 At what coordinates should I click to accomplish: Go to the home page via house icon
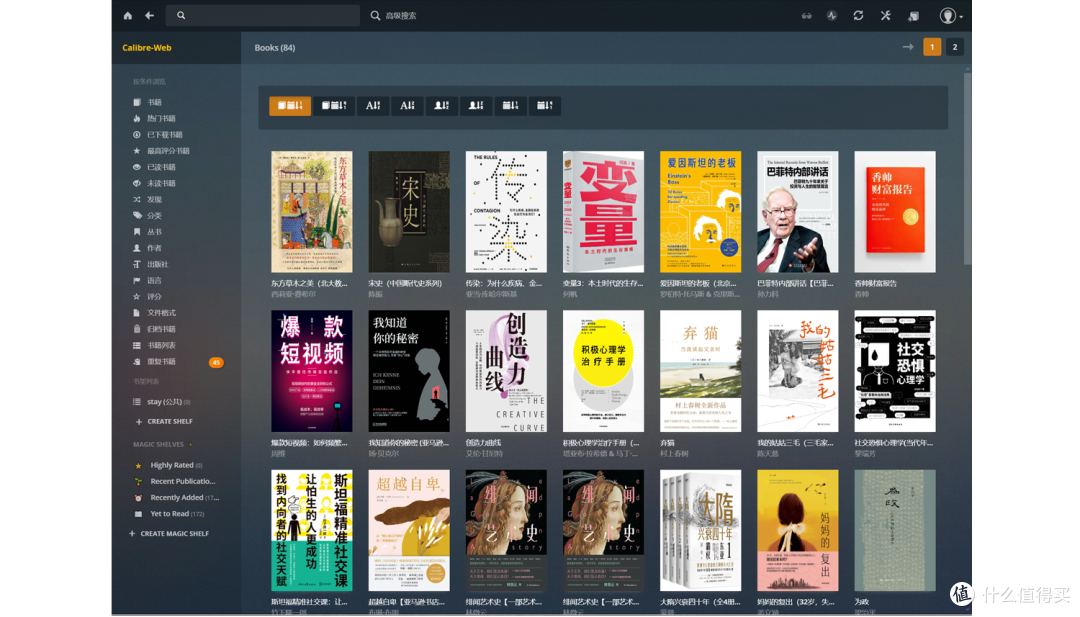127,15
